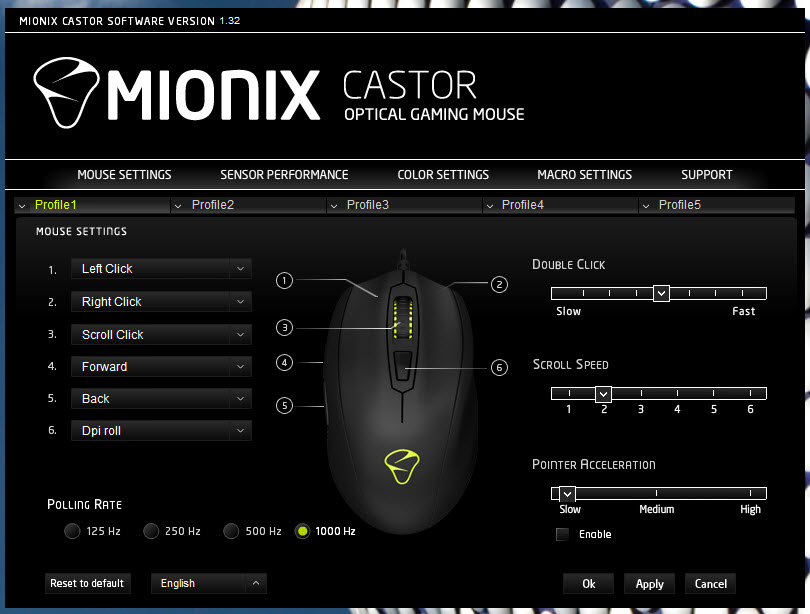The image size is (810, 614).
Task: Click the 'Double Click' heading text
Action: 569,264
